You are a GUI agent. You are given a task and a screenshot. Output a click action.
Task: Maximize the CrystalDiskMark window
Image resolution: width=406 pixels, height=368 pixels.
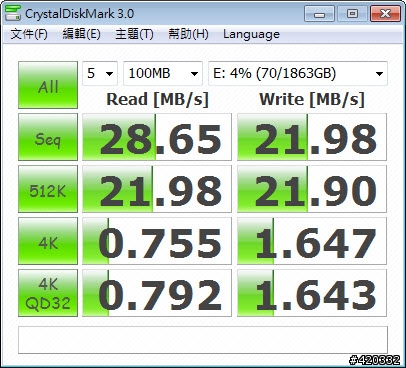point(352,14)
